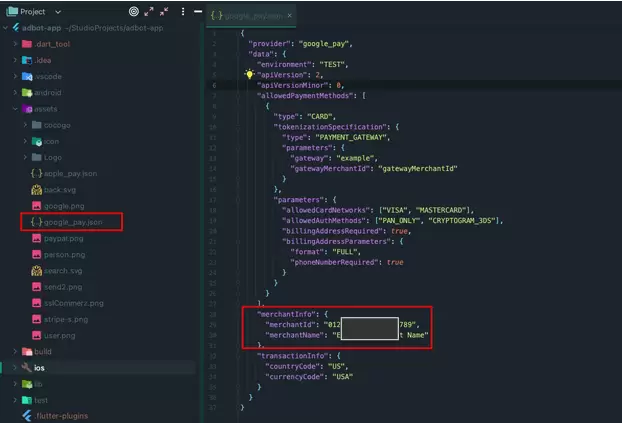Expand the icon folder

coord(25,141)
